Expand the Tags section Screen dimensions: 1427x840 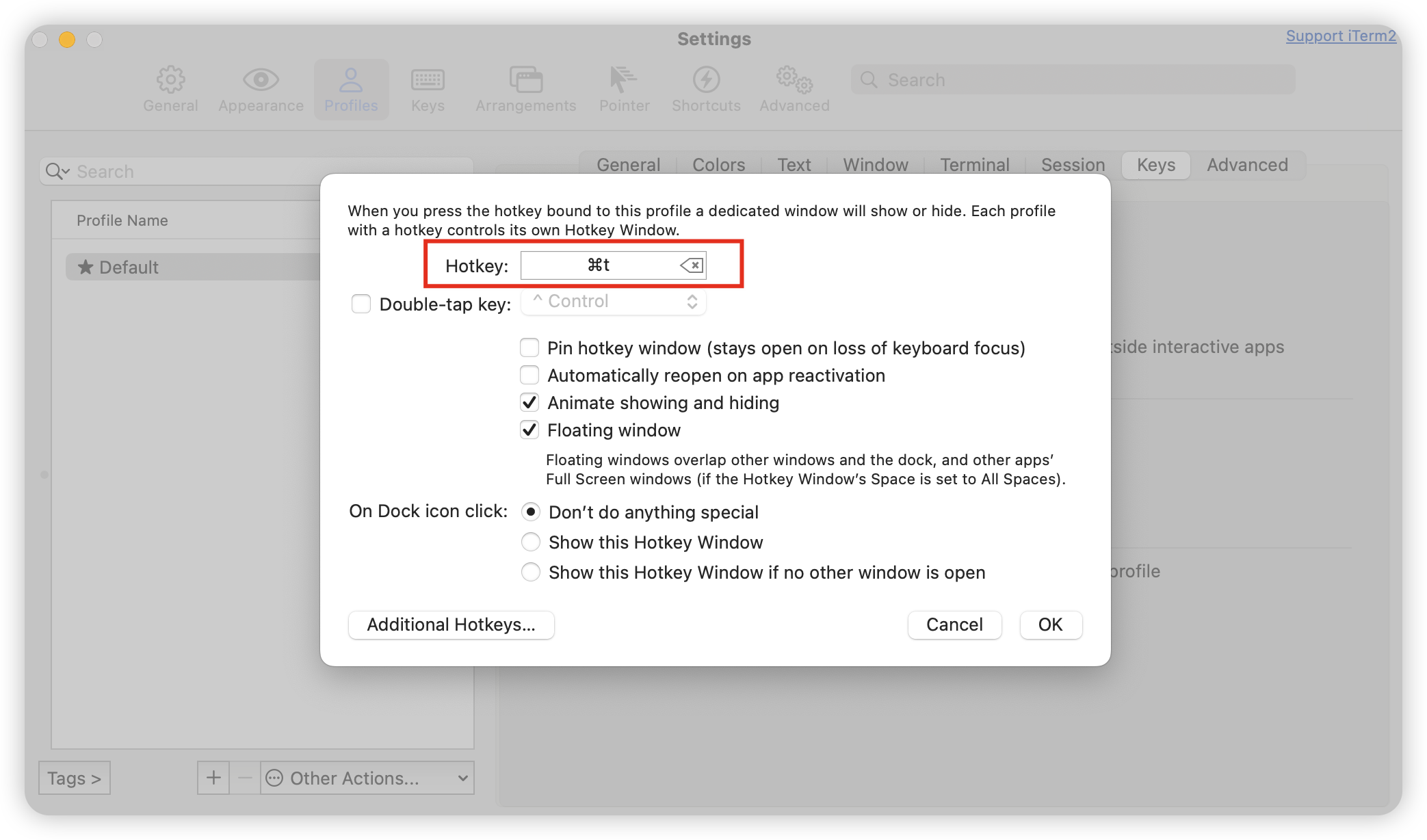click(74, 778)
